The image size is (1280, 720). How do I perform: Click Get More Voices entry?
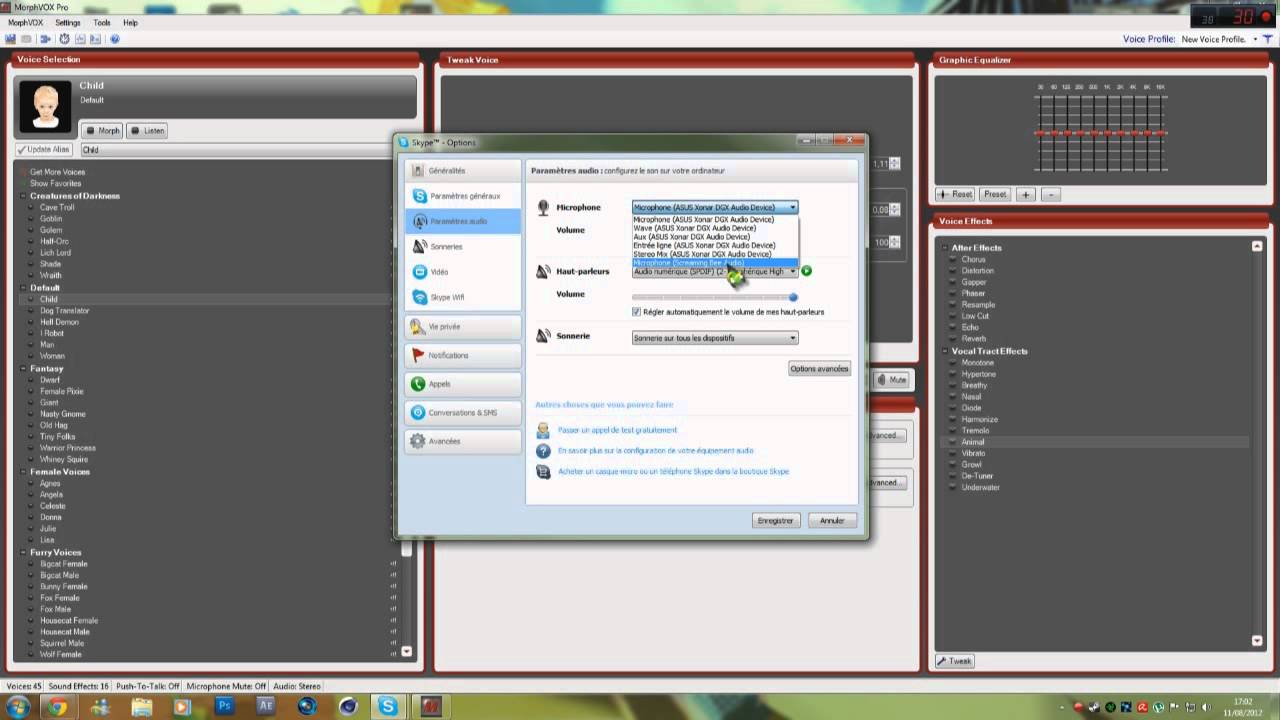(57, 172)
